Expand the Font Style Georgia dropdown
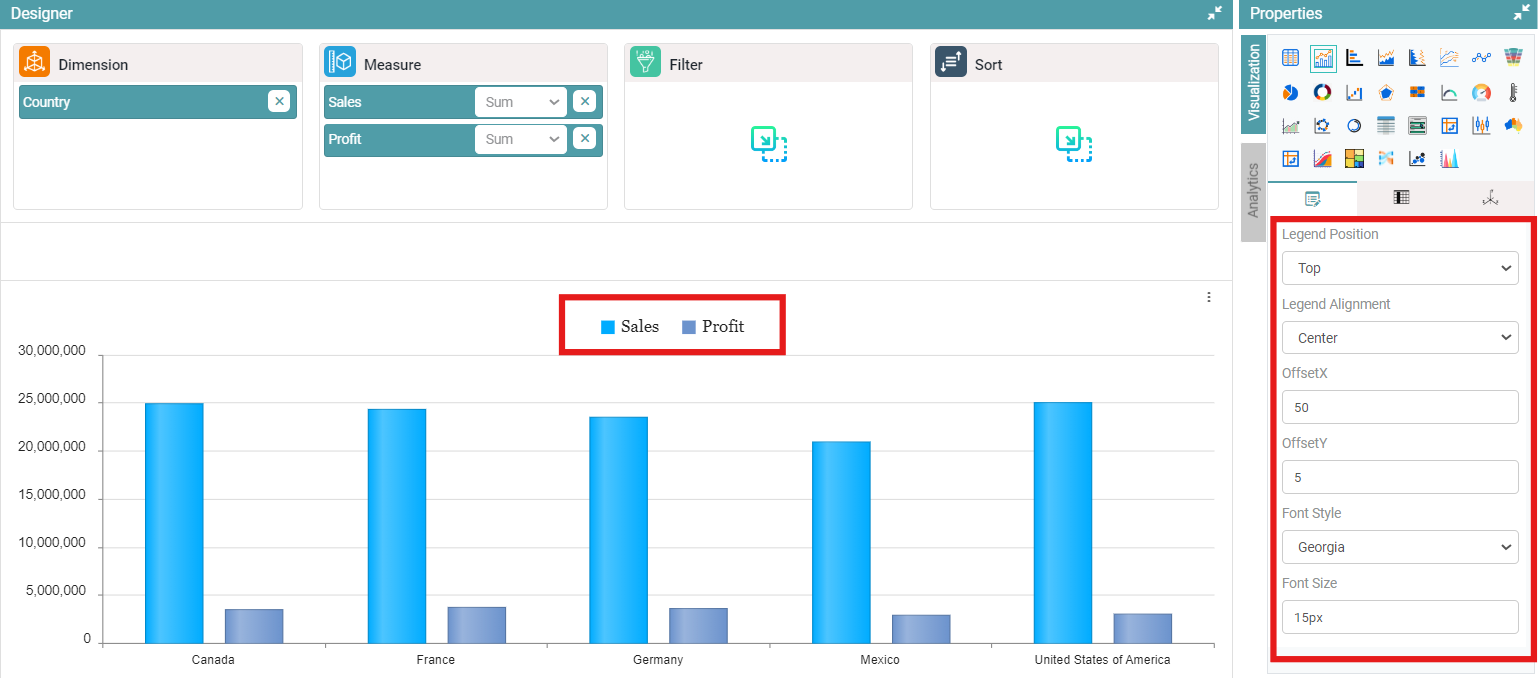 (1399, 547)
